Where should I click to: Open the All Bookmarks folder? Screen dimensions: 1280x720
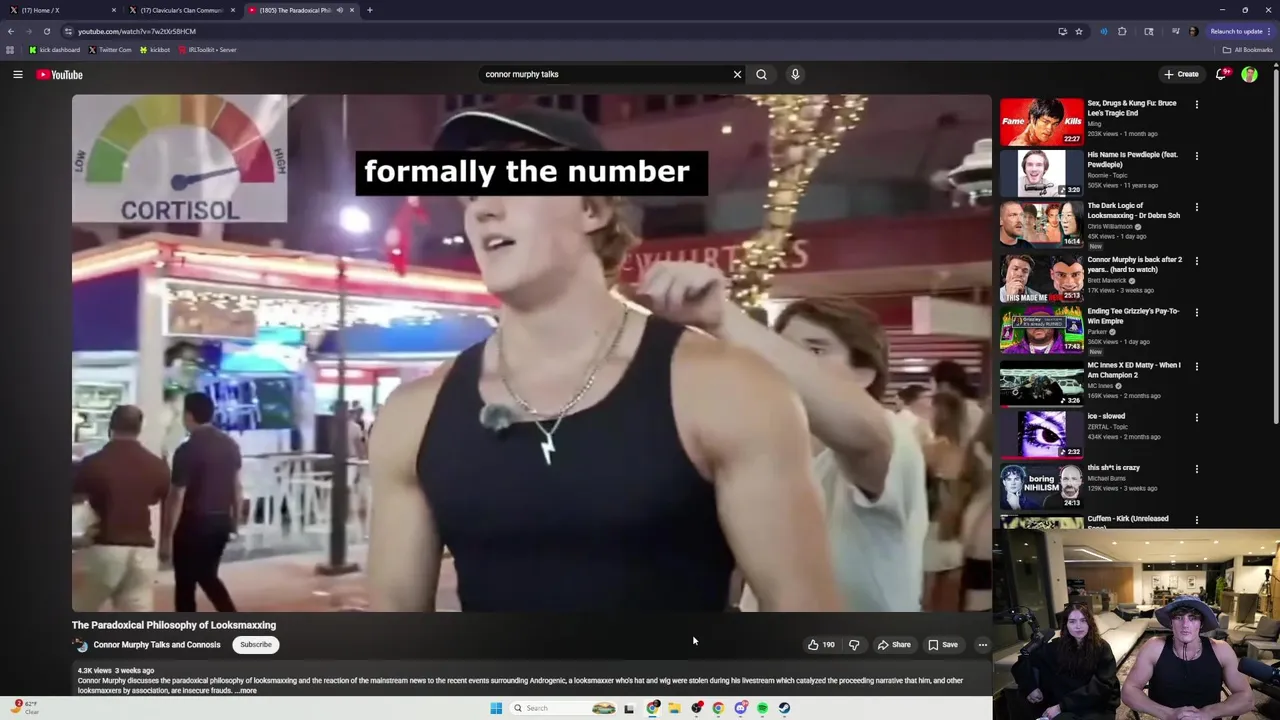point(1248,49)
